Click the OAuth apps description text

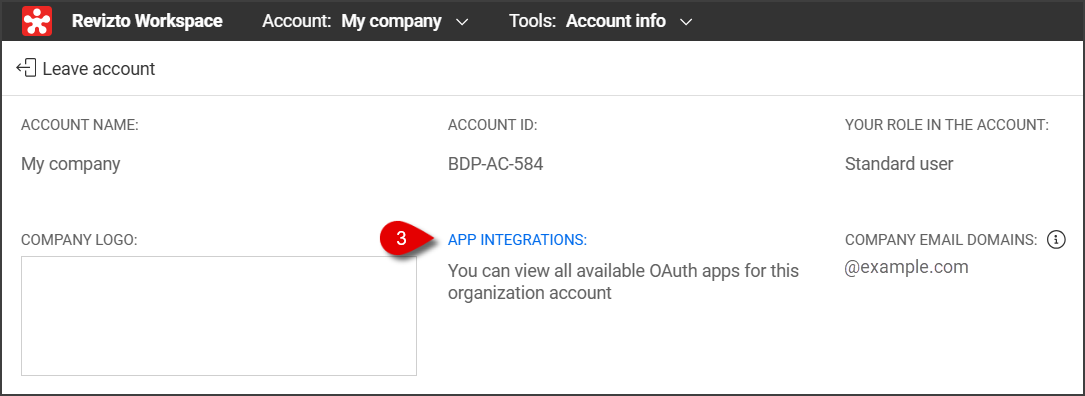[x=623, y=282]
